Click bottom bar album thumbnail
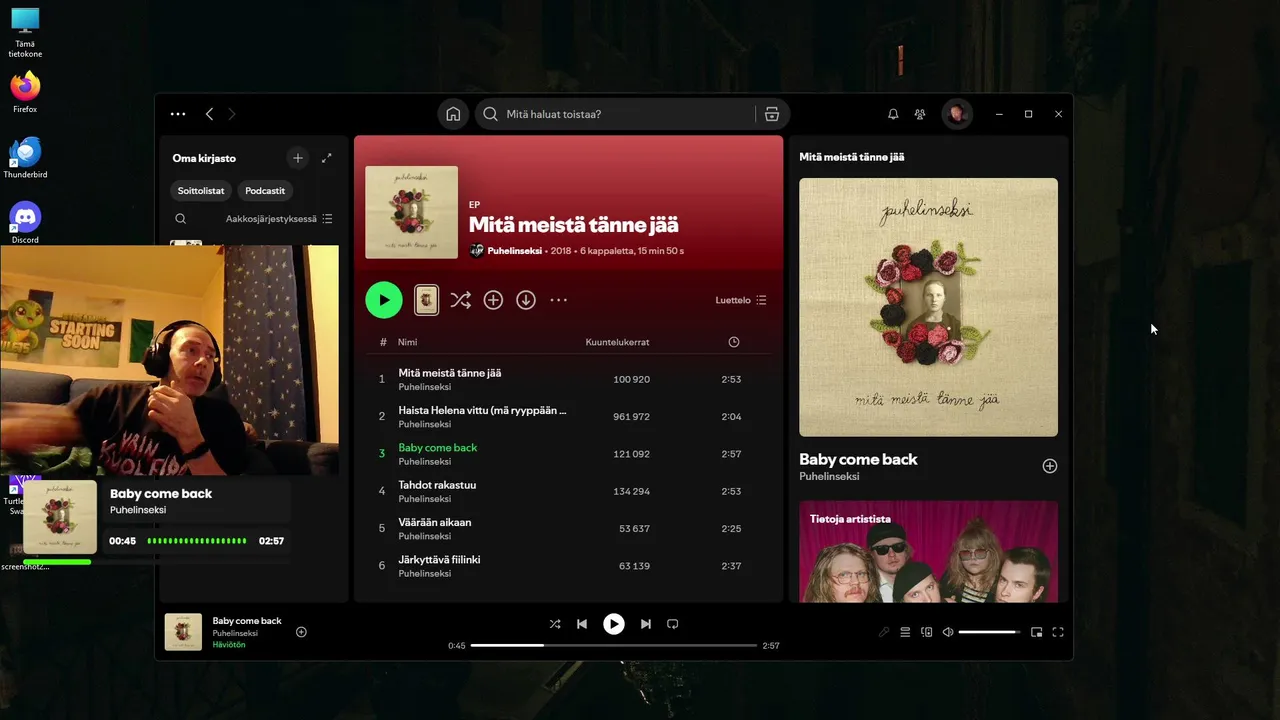The image size is (1280, 720). (x=183, y=632)
